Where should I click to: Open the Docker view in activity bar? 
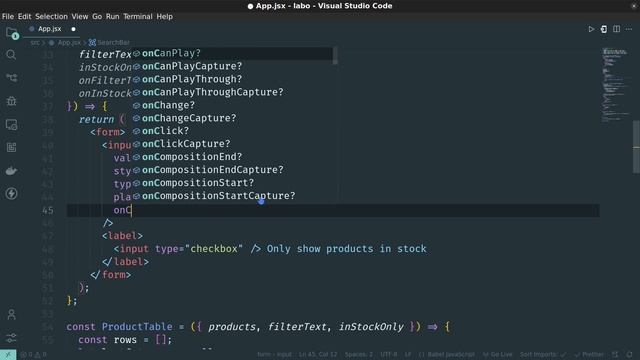coord(11,171)
